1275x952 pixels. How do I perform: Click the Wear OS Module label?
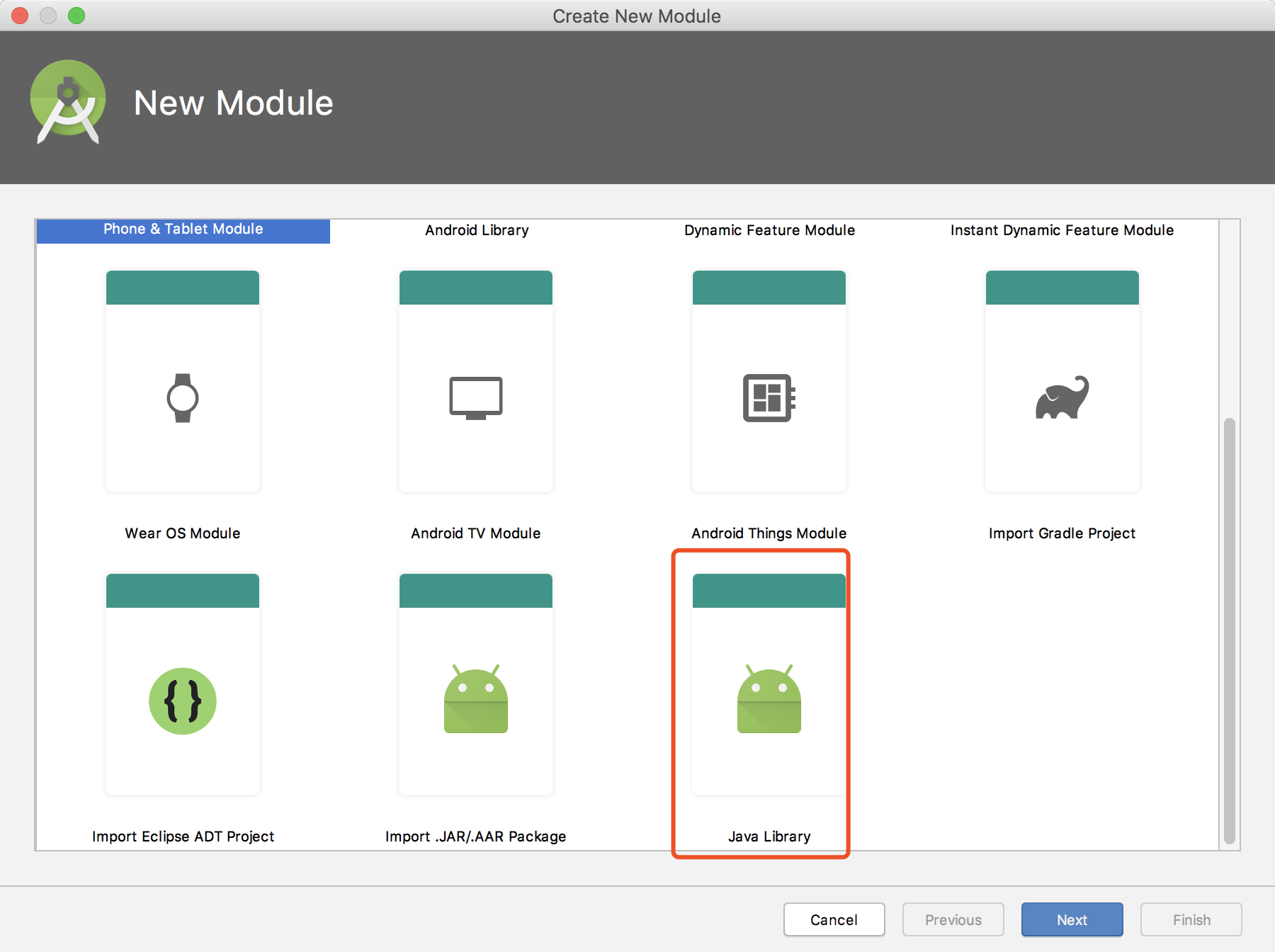pos(183,533)
